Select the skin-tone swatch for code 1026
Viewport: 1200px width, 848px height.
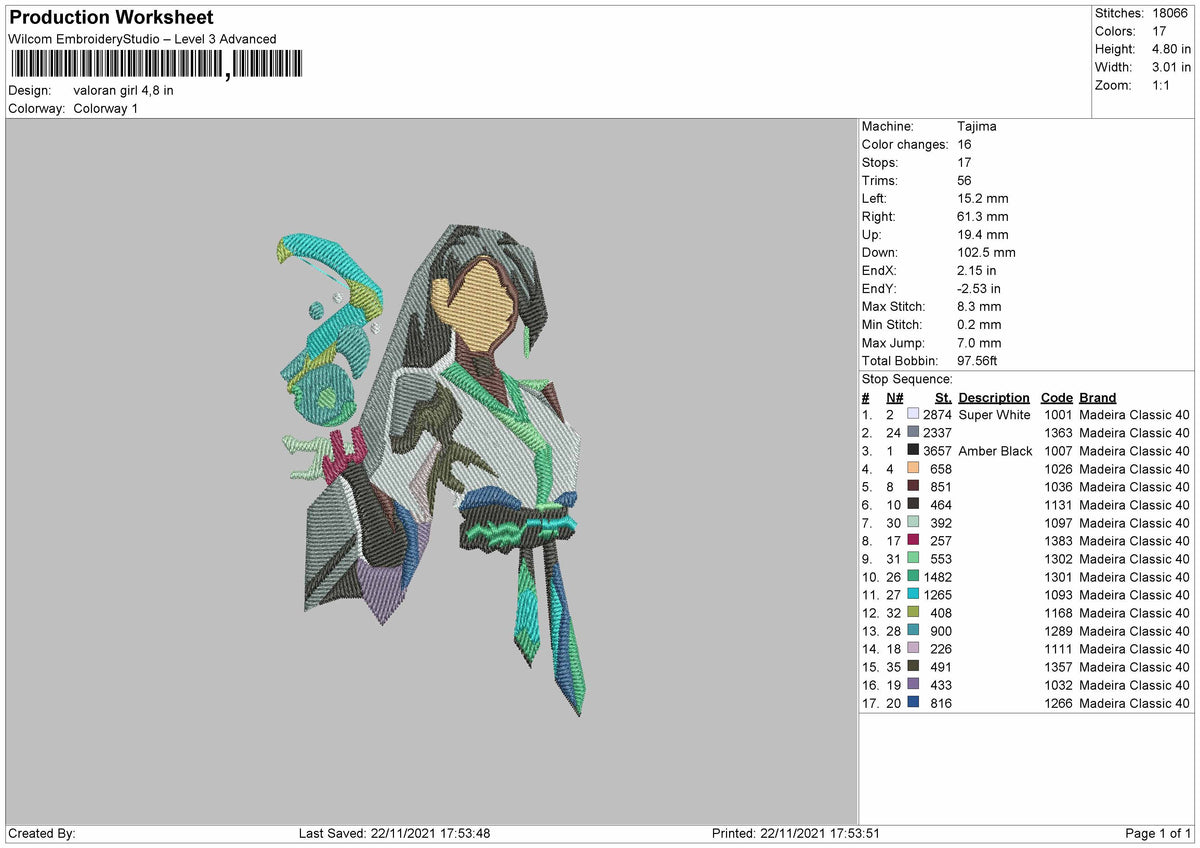913,469
